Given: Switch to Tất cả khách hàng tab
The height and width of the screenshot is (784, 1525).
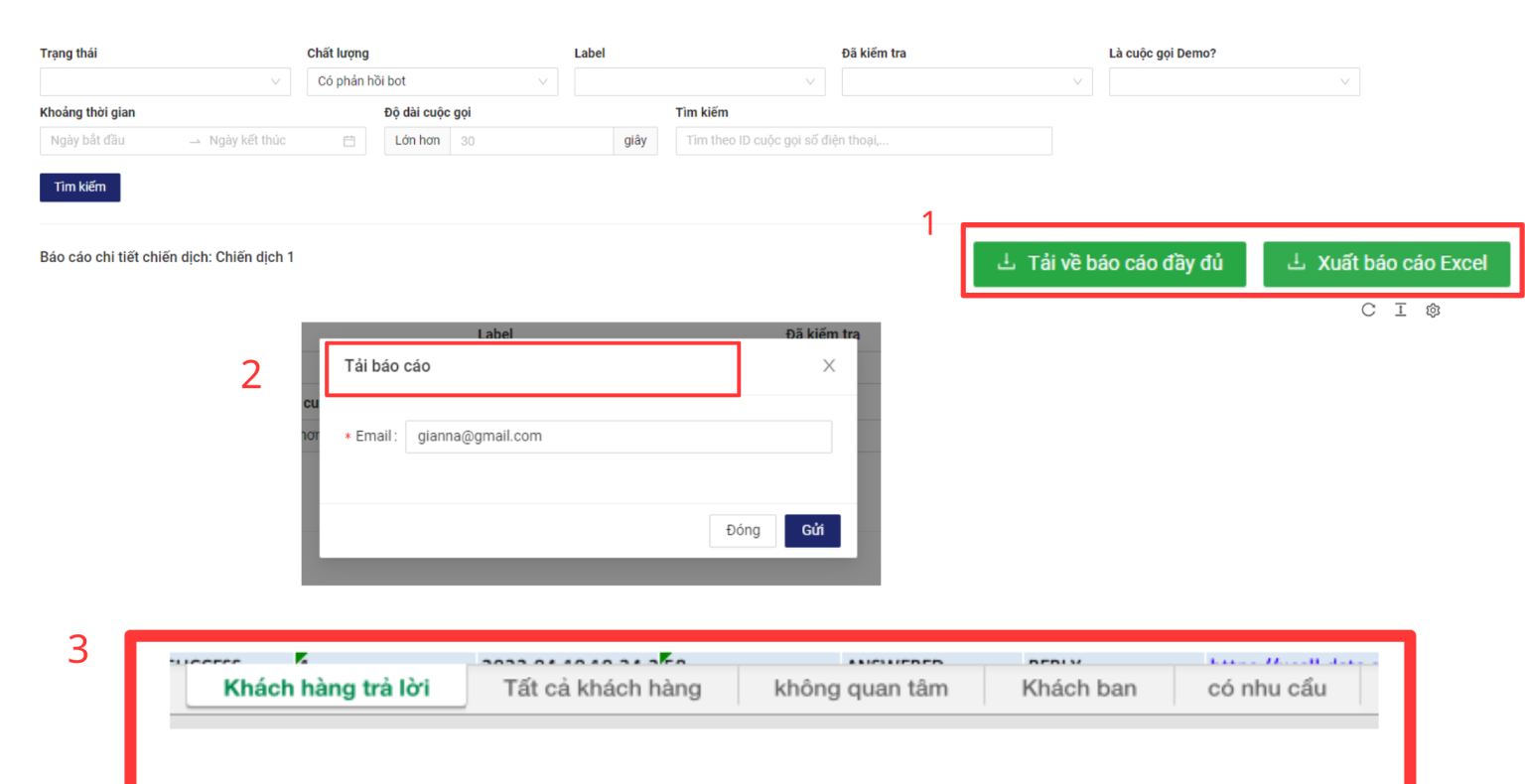Looking at the screenshot, I should 602,688.
